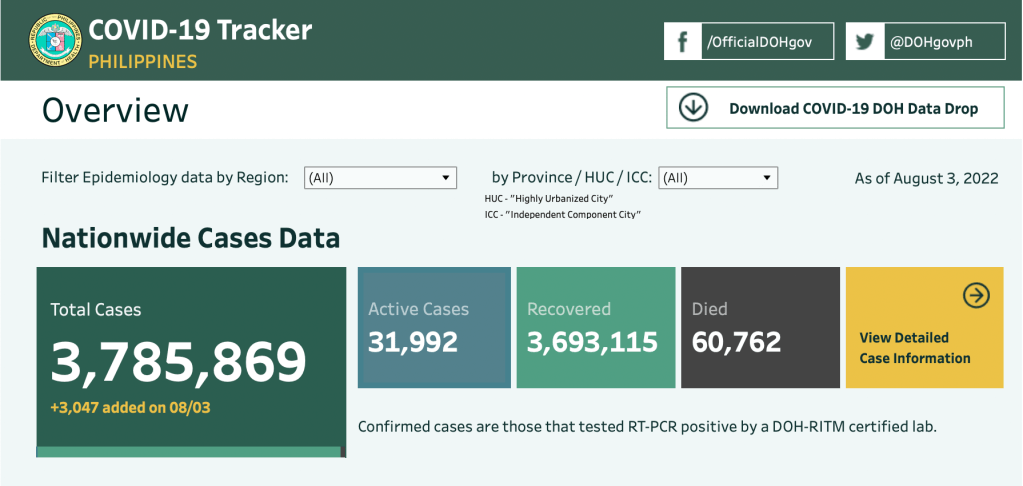
Task: Open the Facebook icon in the header
Action: pyautogui.click(x=683, y=42)
